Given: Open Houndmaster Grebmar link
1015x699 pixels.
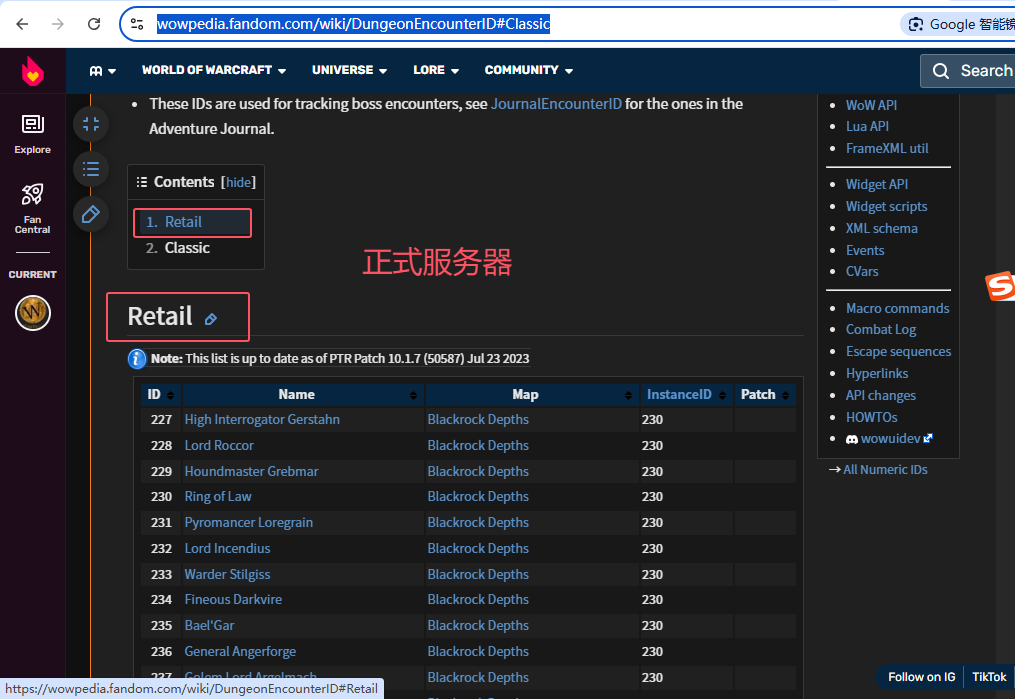Looking at the screenshot, I should [x=251, y=471].
